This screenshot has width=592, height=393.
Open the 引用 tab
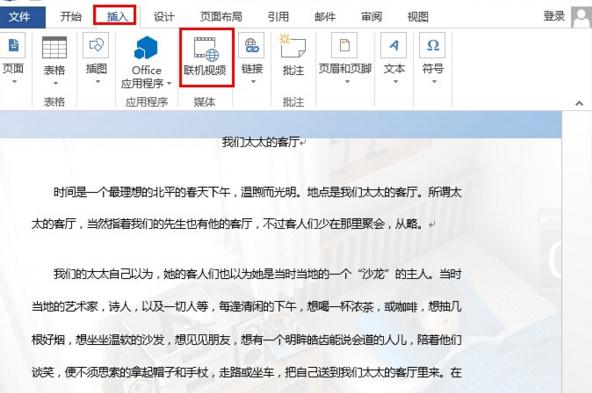[x=278, y=17]
